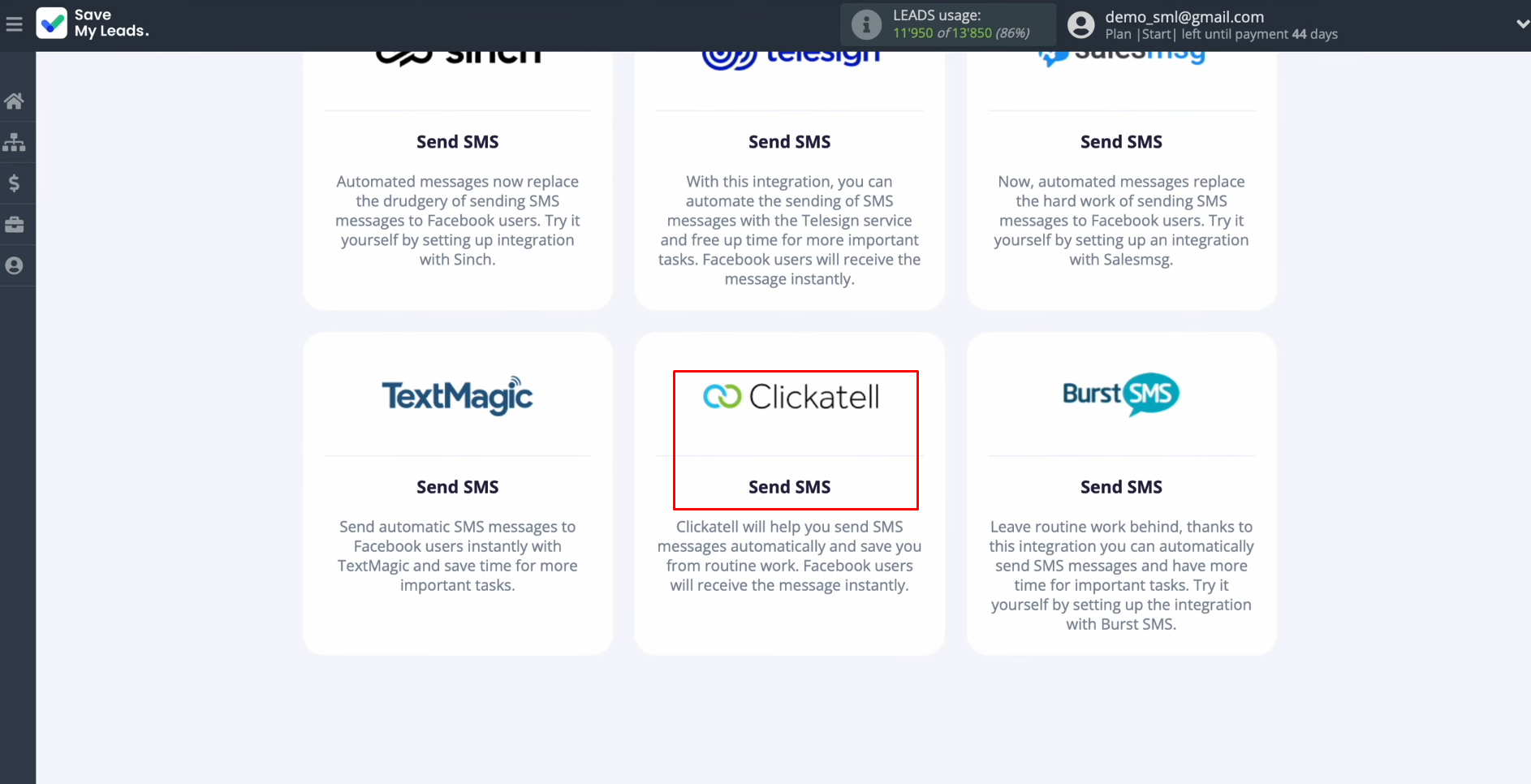Open the hamburger menu
This screenshot has width=1531, height=784.
coord(14,24)
